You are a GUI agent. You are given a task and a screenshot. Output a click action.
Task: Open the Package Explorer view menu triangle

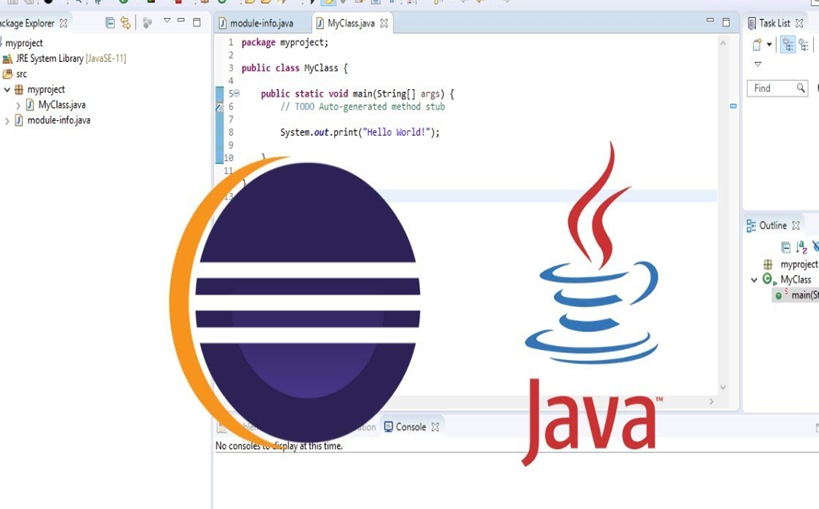tap(167, 21)
